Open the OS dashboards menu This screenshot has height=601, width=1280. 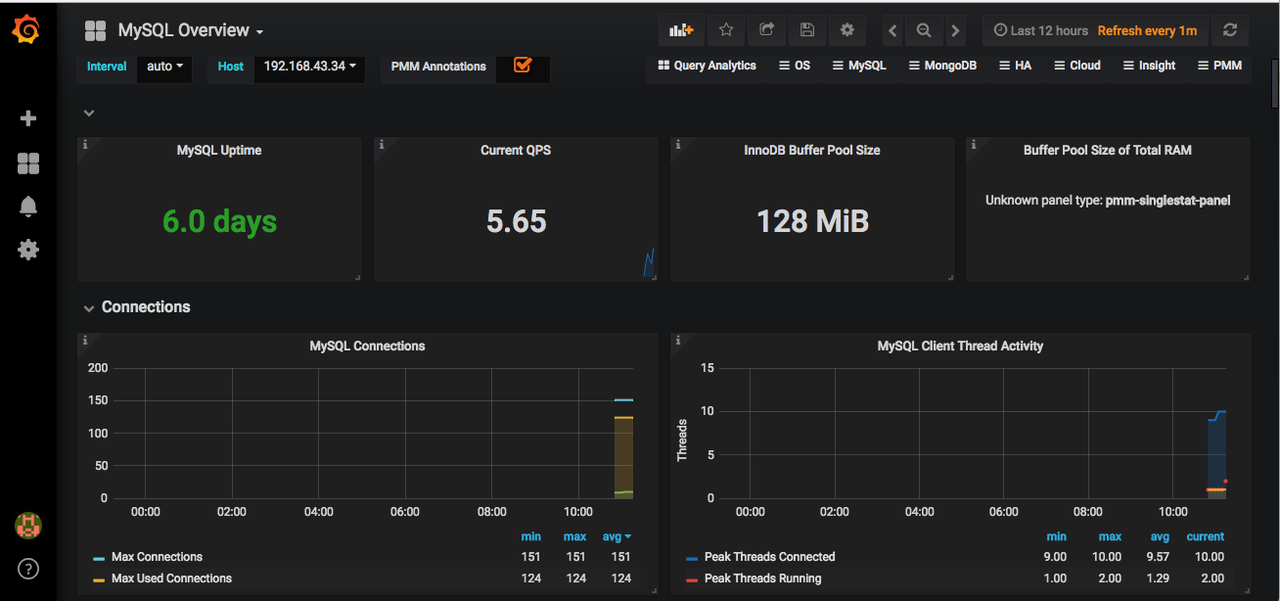pos(795,66)
